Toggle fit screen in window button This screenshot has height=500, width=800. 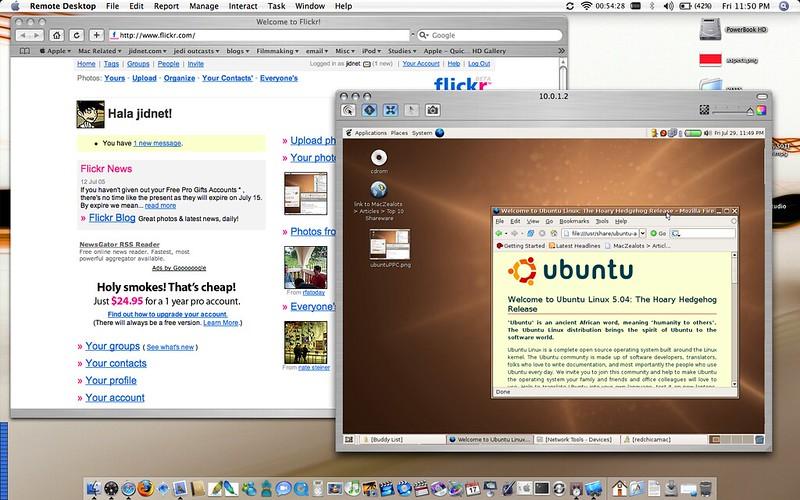391,110
